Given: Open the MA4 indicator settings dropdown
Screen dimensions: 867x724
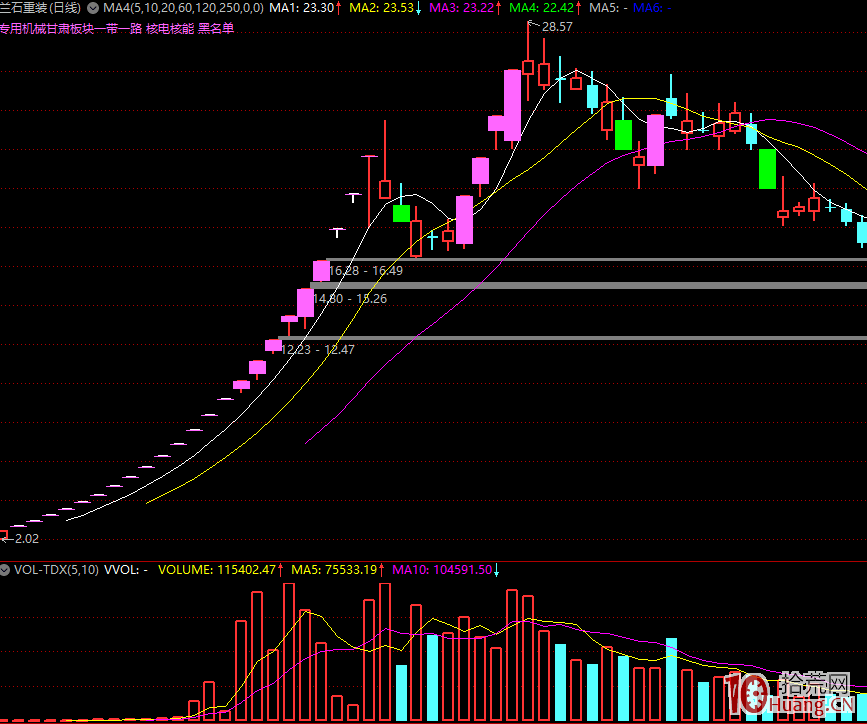Looking at the screenshot, I should [x=93, y=8].
